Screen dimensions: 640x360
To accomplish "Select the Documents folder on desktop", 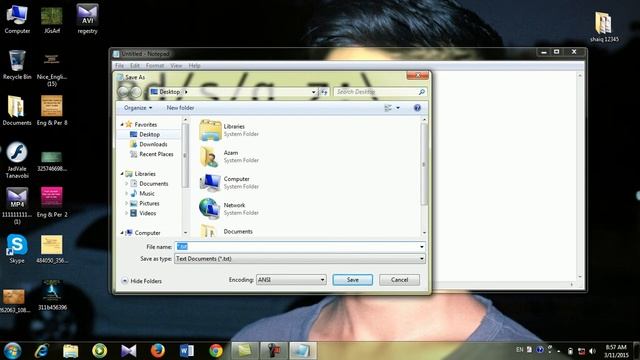I will point(17,110).
